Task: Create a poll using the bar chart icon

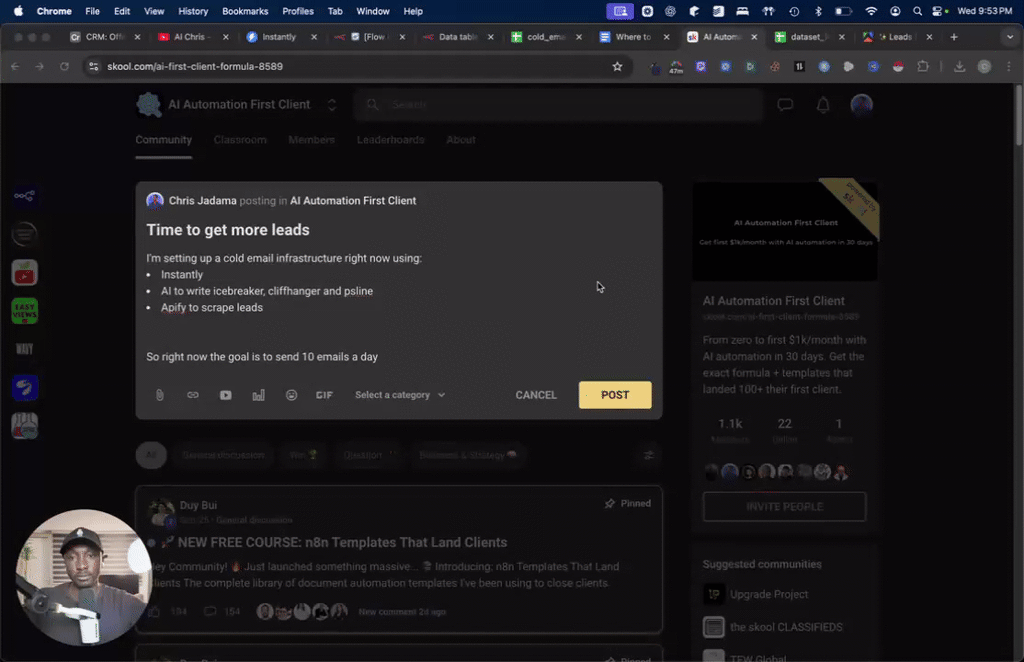Action: point(258,395)
